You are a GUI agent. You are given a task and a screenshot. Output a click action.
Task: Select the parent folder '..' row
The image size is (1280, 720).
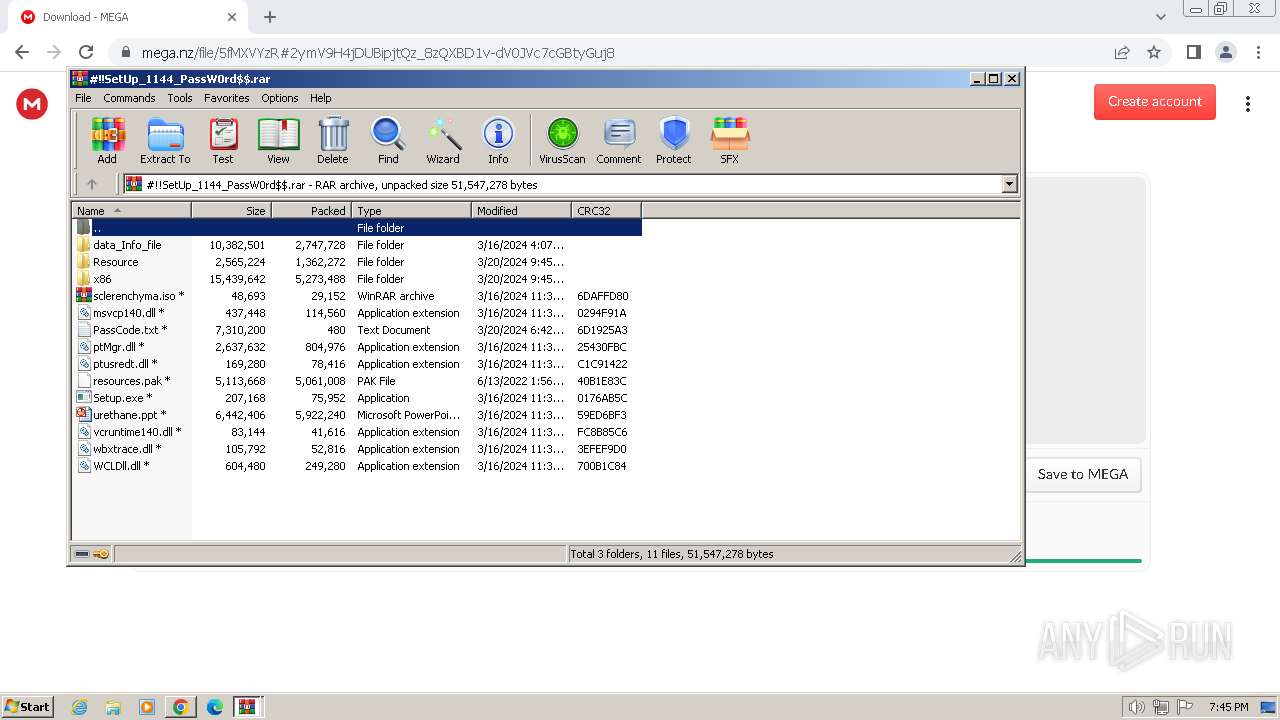tap(357, 228)
